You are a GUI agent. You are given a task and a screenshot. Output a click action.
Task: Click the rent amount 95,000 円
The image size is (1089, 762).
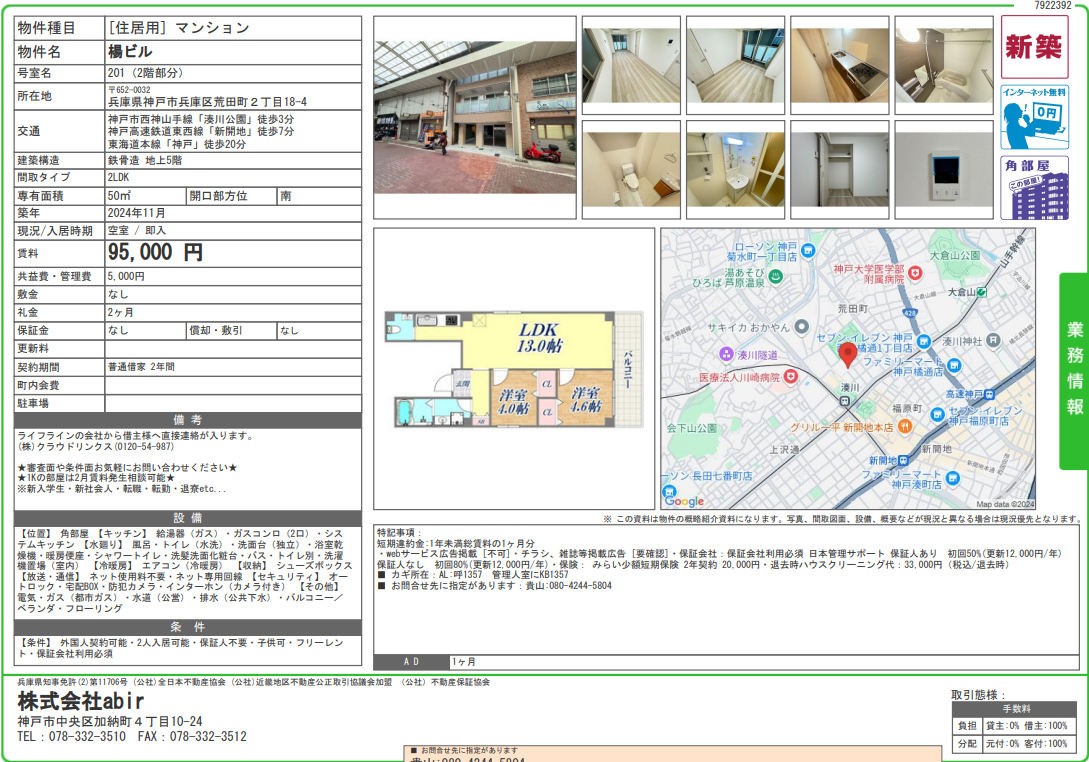click(155, 252)
